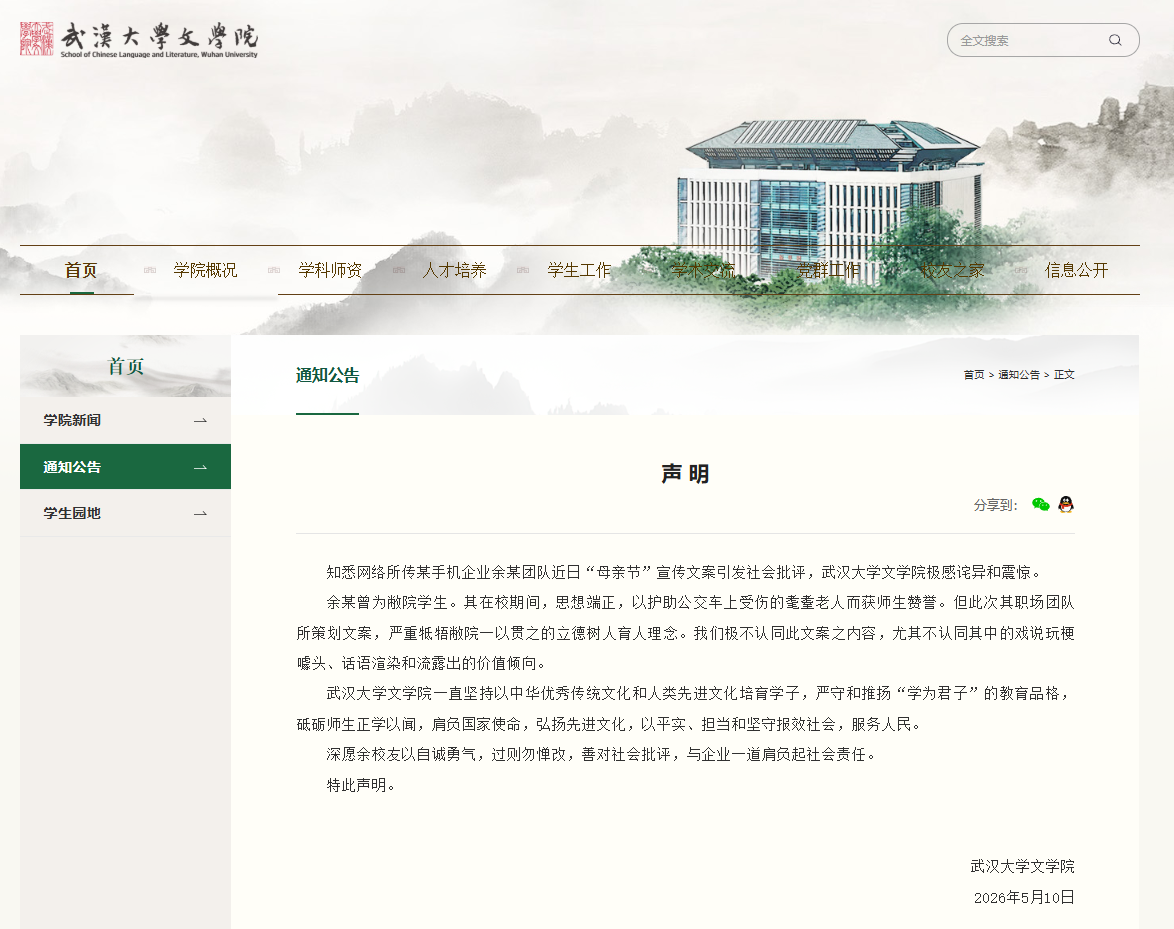Open the 人才培养 navigation menu
Viewport: 1174px width, 929px height.
click(454, 270)
